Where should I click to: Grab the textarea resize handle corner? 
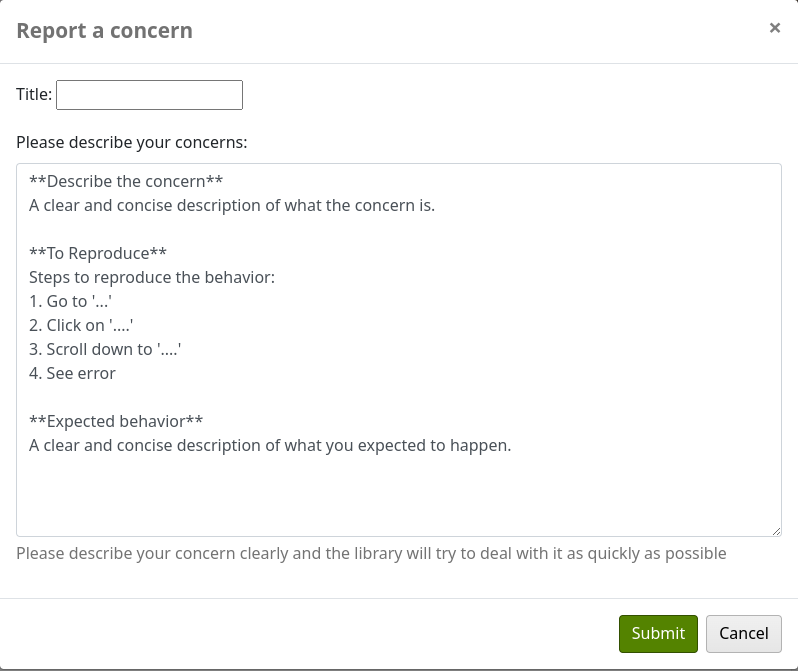coord(775,530)
